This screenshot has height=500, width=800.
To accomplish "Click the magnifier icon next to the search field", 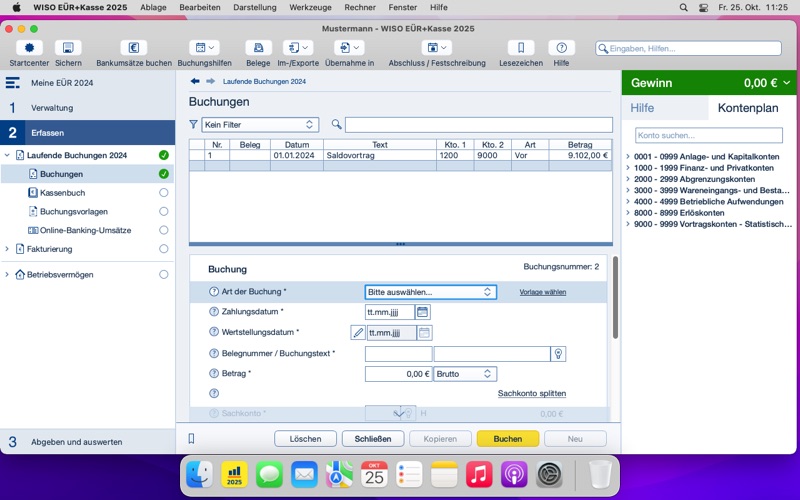I will [336, 124].
